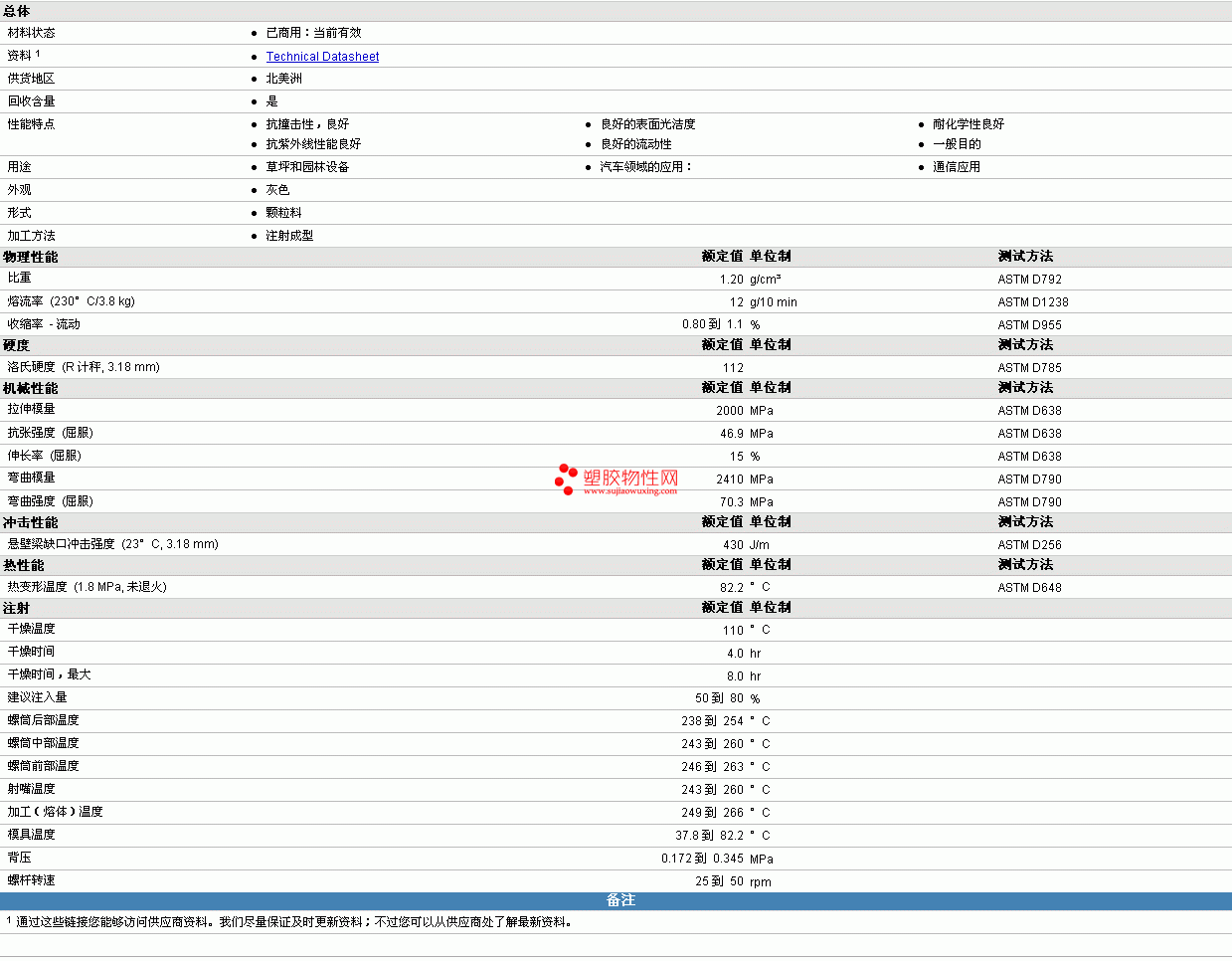Select ASTM D256 test method
Screen dimensions: 1232x961
pos(1029,545)
